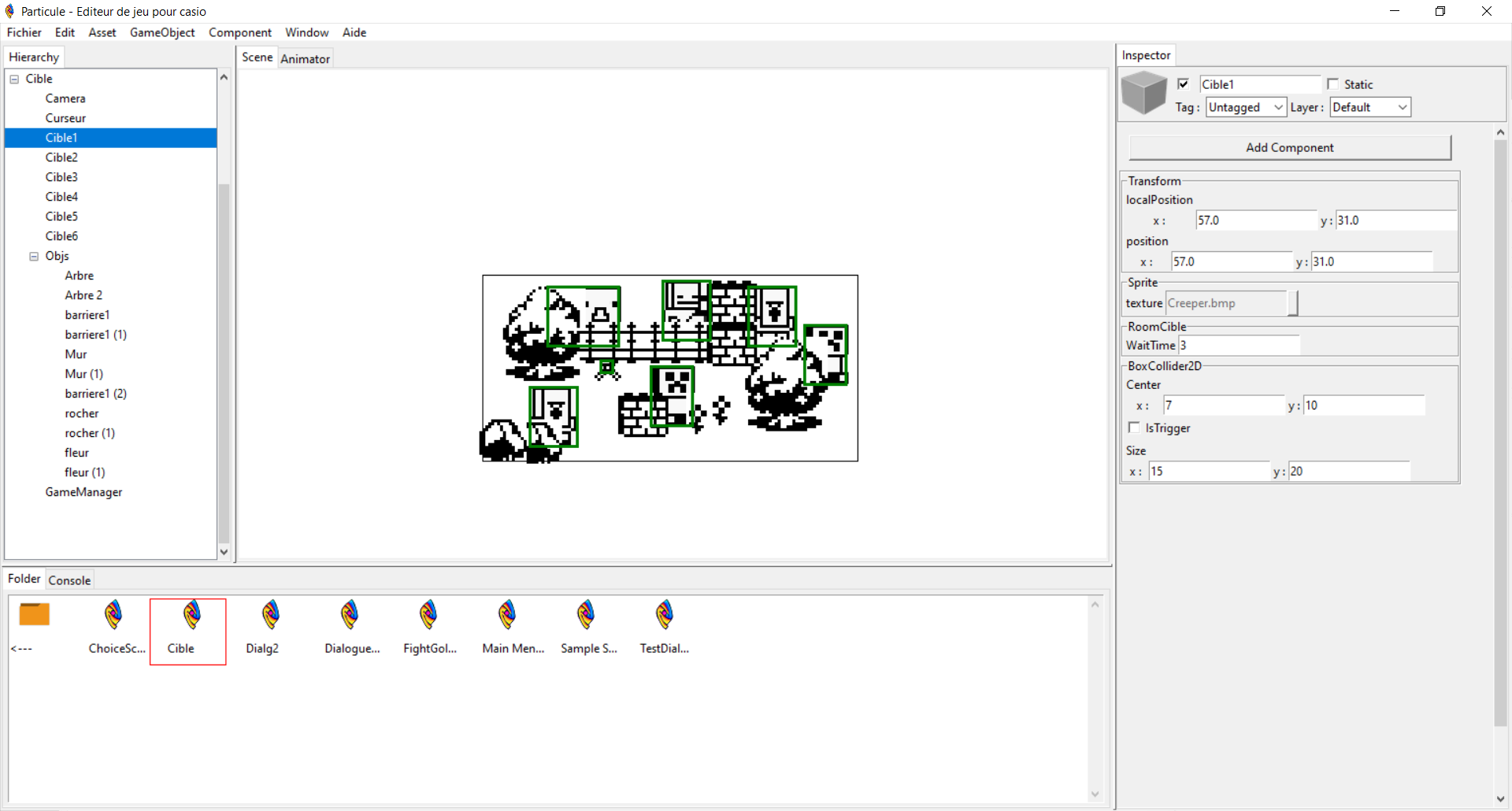Click the orange parent folder icon
This screenshot has height=811, width=1512.
coord(35,614)
